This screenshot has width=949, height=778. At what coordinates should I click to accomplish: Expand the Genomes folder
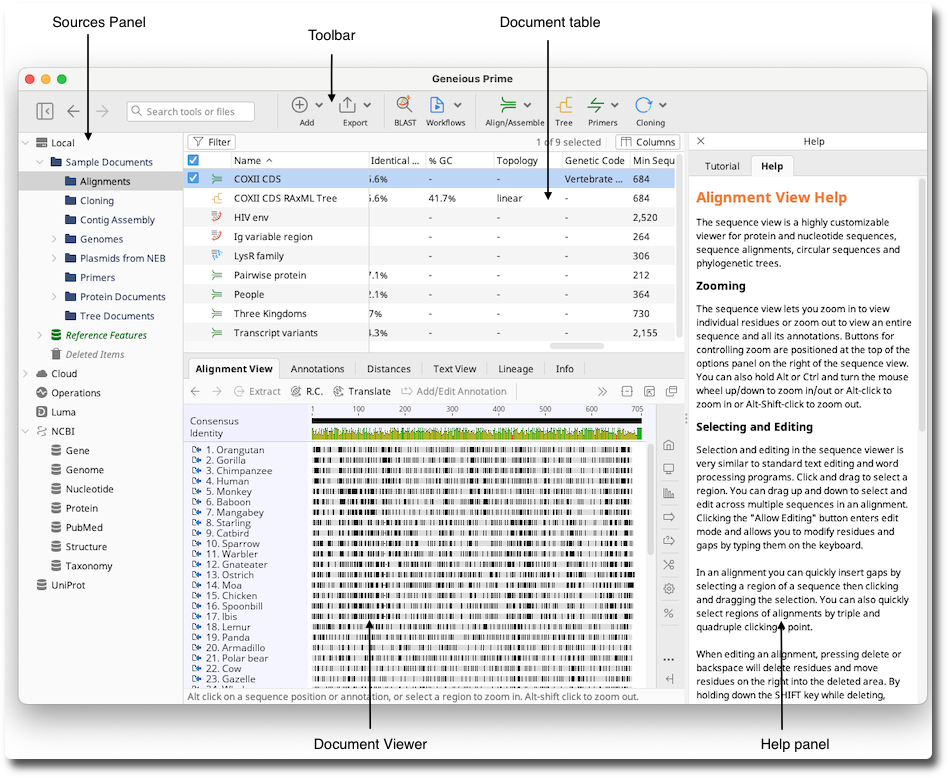pos(54,239)
